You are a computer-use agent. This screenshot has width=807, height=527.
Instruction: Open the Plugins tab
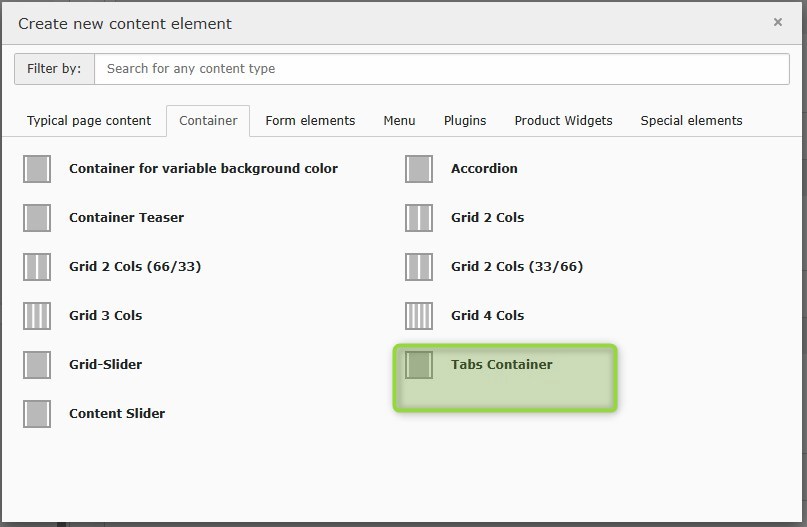[x=465, y=121]
